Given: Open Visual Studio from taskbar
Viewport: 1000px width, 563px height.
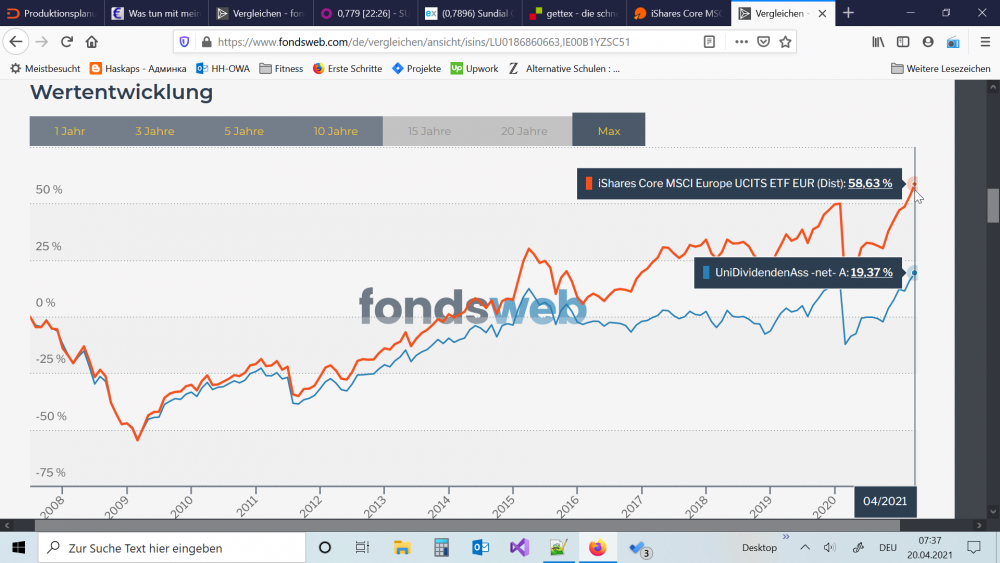Looking at the screenshot, I should click(x=519, y=548).
